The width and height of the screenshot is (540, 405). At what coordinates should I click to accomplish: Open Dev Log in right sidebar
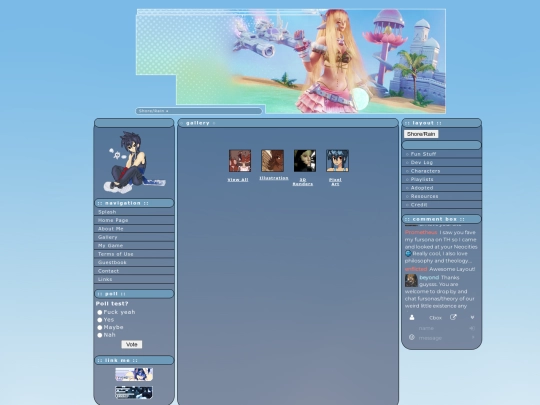(442, 163)
